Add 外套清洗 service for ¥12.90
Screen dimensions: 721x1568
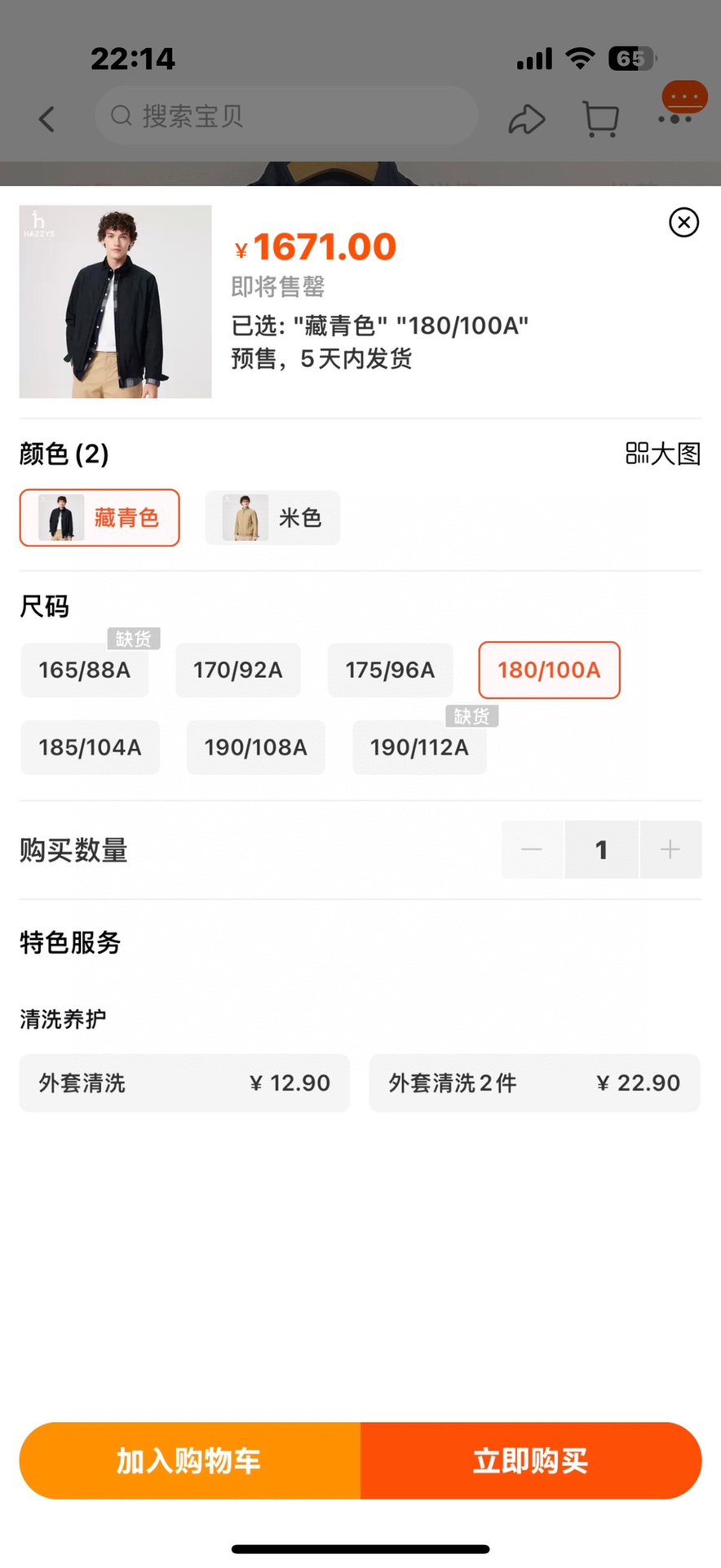(184, 1083)
